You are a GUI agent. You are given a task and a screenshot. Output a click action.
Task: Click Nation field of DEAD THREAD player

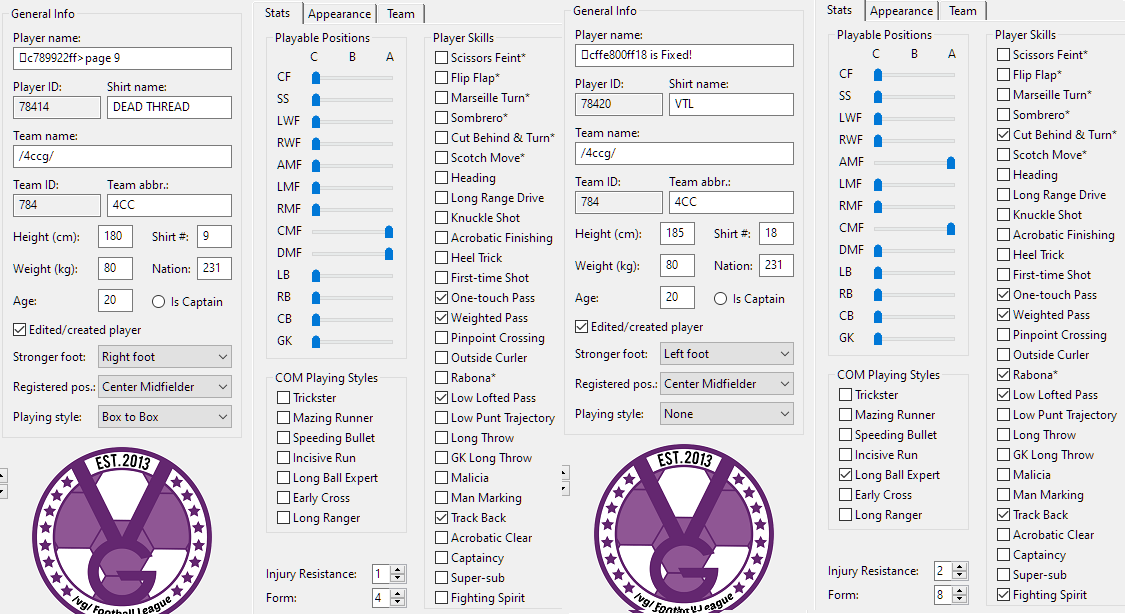click(x=214, y=268)
